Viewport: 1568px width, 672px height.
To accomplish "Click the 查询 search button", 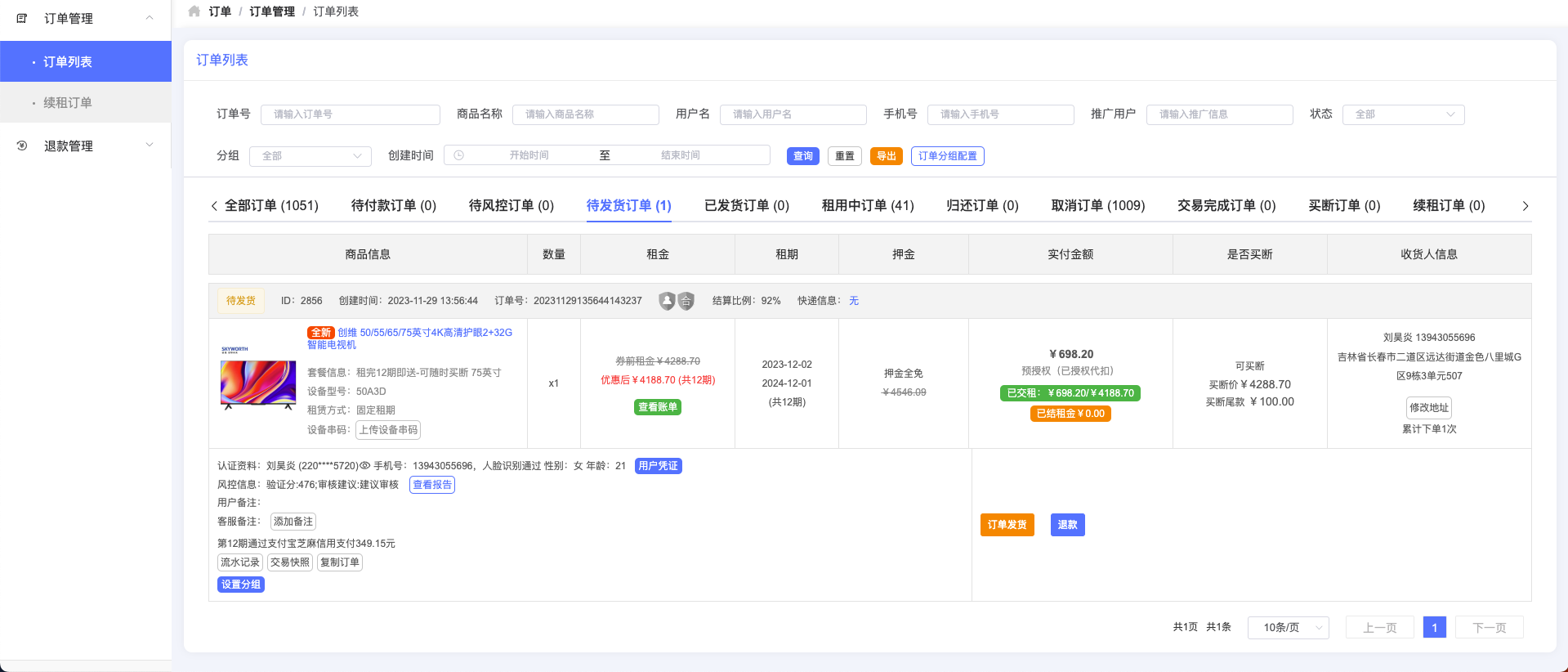I will [803, 156].
